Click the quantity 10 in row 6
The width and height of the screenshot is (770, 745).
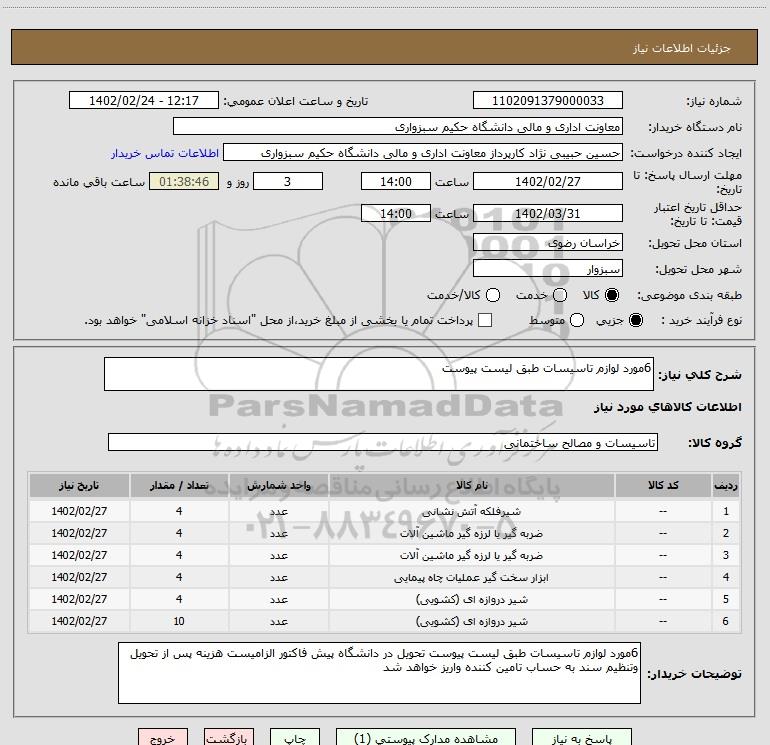pos(179,621)
